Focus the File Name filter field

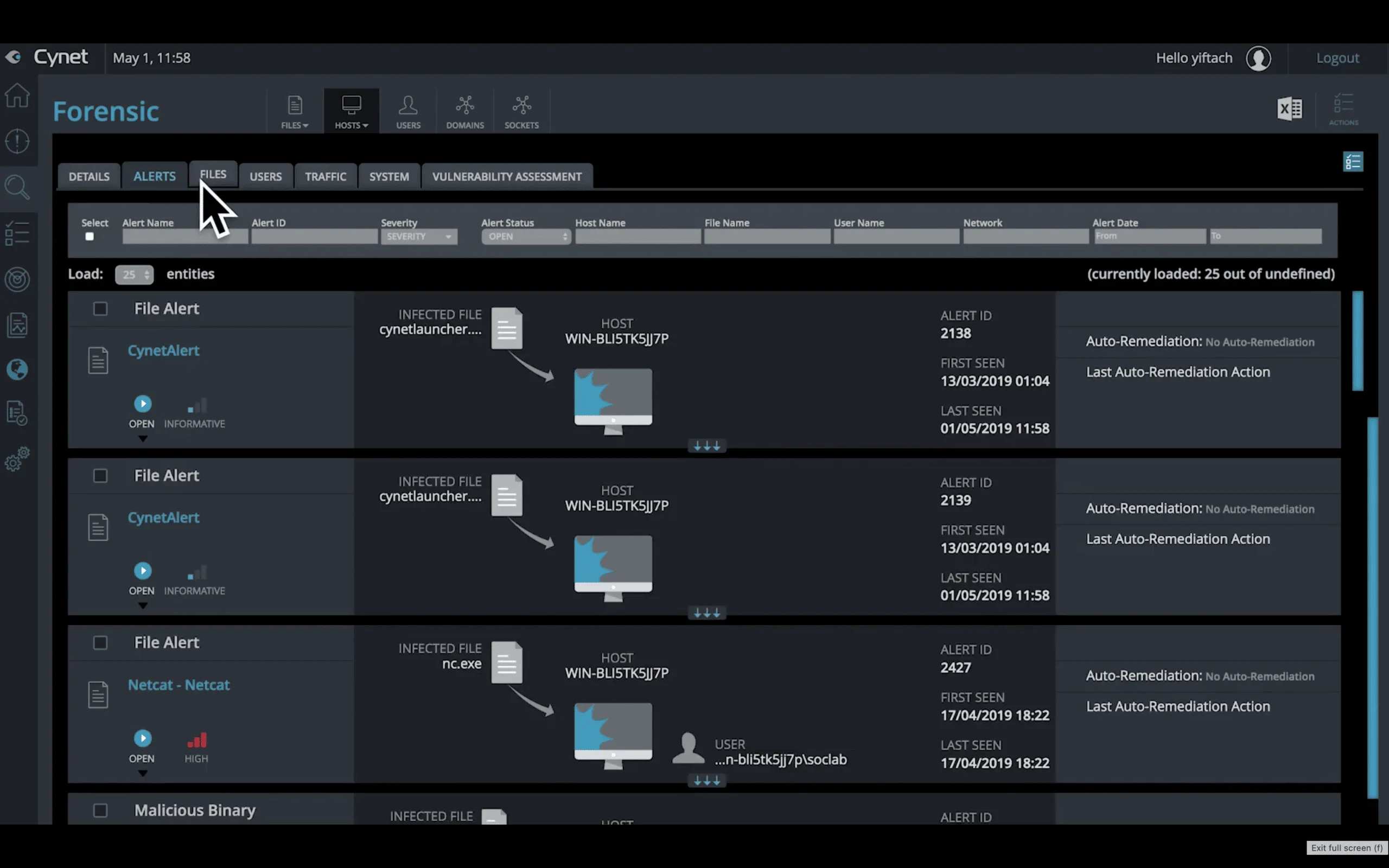click(767, 237)
